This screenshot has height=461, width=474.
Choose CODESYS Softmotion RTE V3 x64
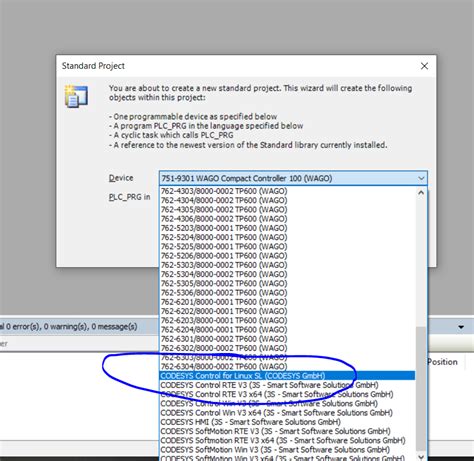coord(287,440)
